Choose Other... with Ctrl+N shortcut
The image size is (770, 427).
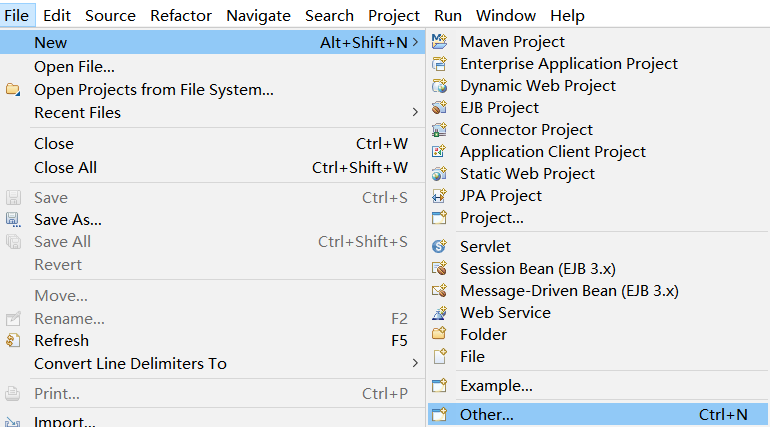[598, 415]
